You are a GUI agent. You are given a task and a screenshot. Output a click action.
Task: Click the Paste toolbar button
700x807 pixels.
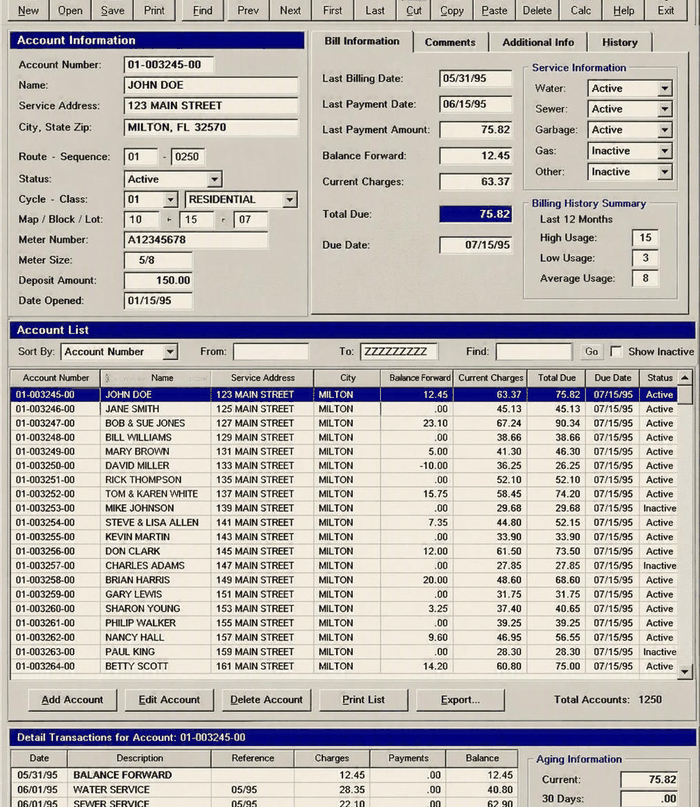494,10
